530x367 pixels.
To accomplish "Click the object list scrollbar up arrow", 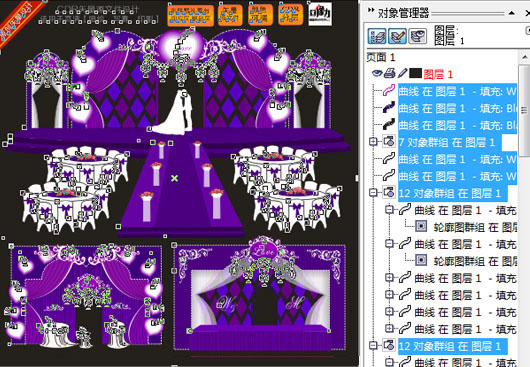I will pyautogui.click(x=525, y=57).
